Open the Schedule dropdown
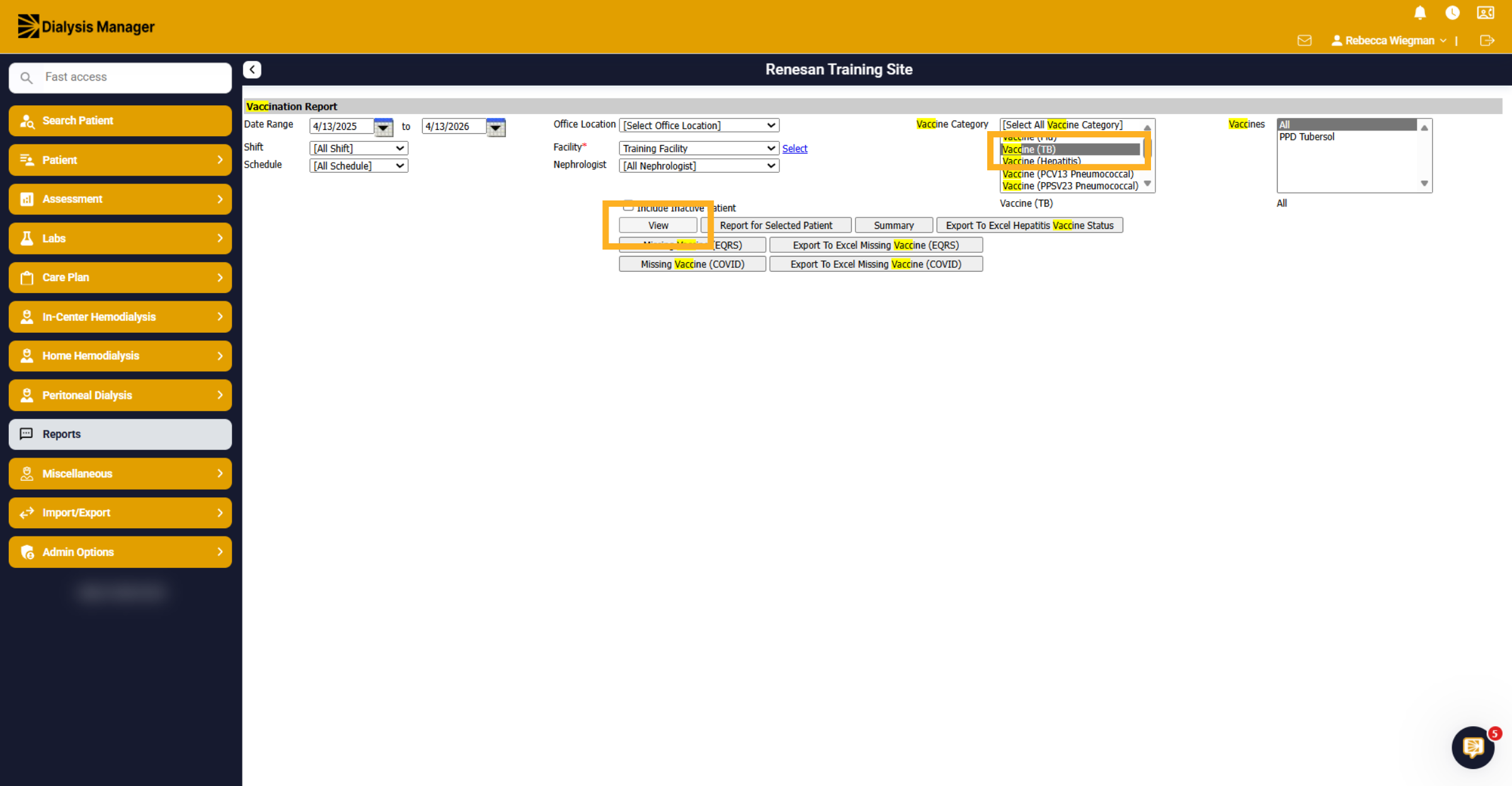This screenshot has height=786, width=1512. coord(358,166)
